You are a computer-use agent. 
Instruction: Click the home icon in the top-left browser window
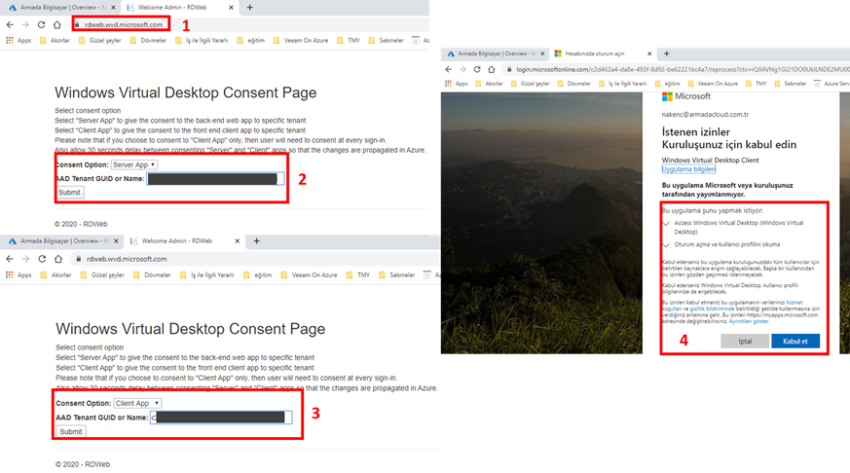[57, 24]
